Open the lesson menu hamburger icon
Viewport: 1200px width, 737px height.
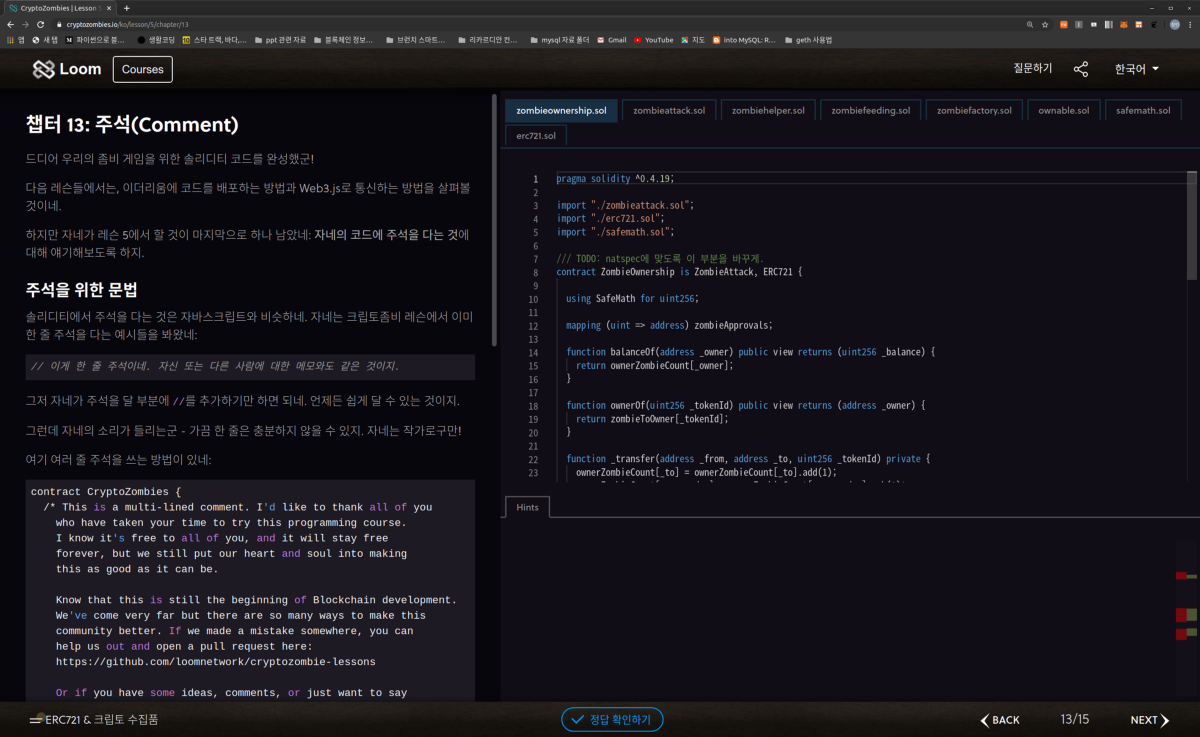tap(36, 720)
